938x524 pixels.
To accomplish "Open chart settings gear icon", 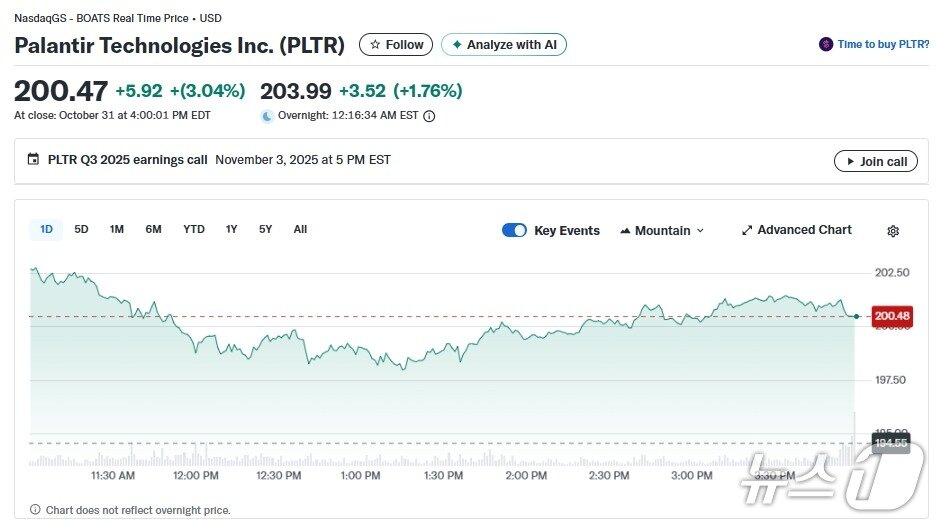I will pos(893,231).
